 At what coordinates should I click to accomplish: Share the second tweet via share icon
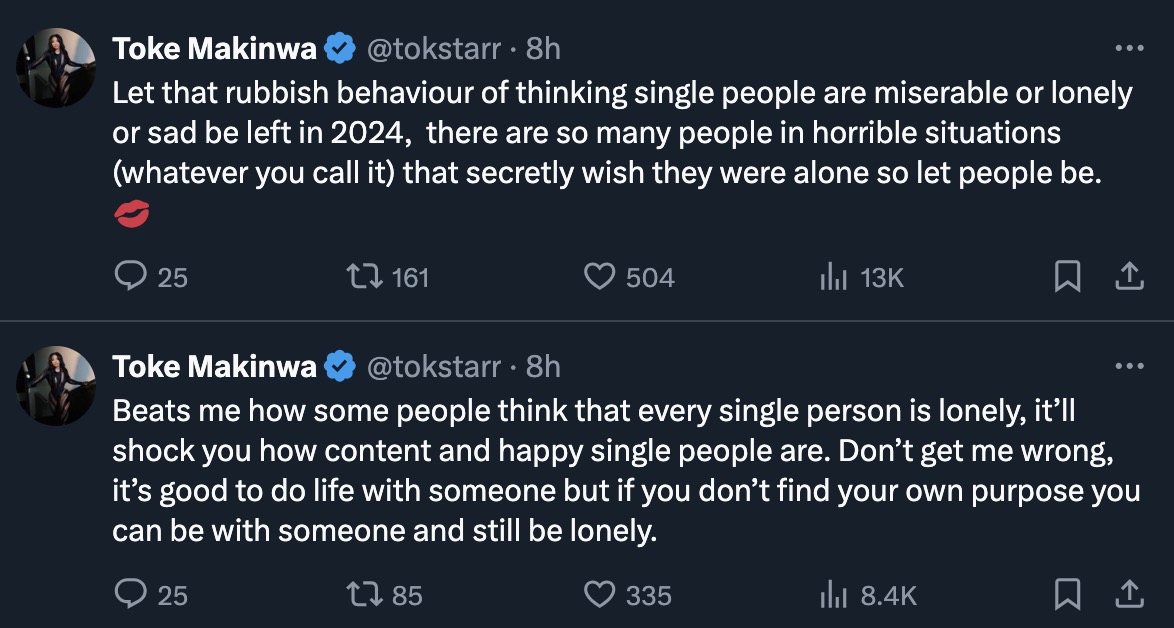tap(1128, 595)
